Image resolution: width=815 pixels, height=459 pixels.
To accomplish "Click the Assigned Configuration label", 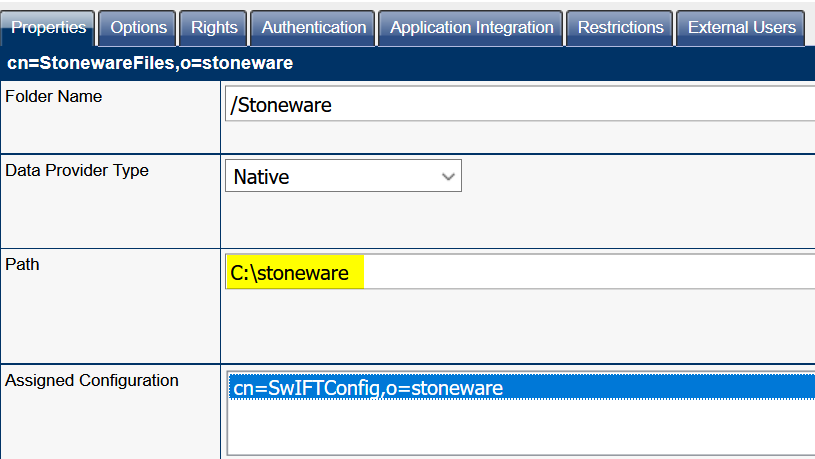I will [x=91, y=381].
